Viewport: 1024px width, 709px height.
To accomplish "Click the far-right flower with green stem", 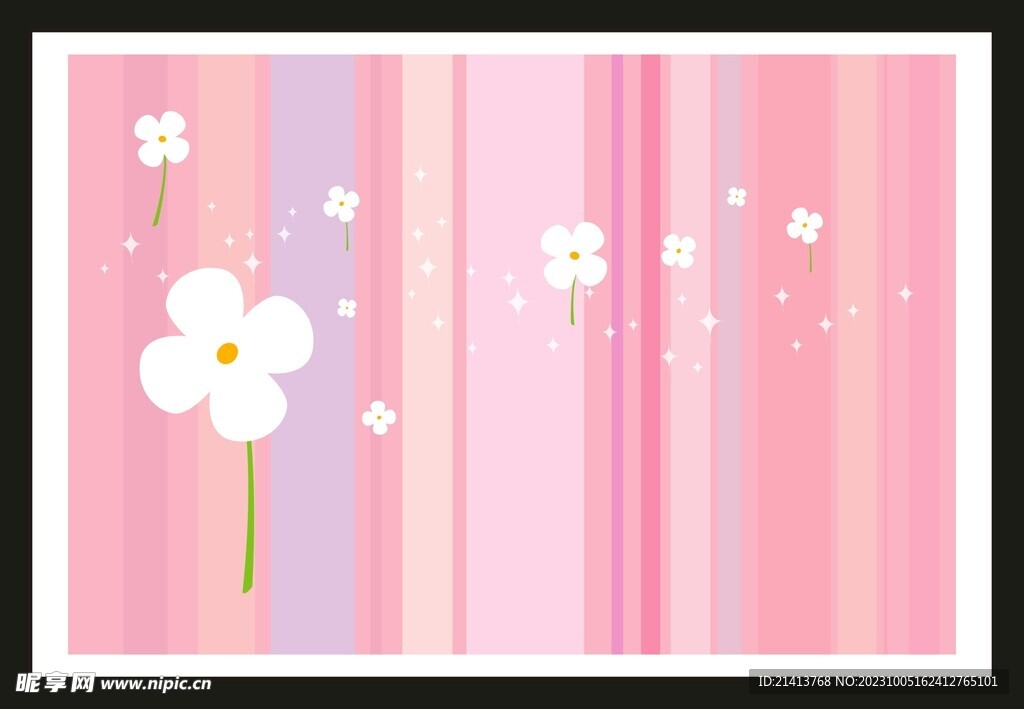I will pos(804,225).
